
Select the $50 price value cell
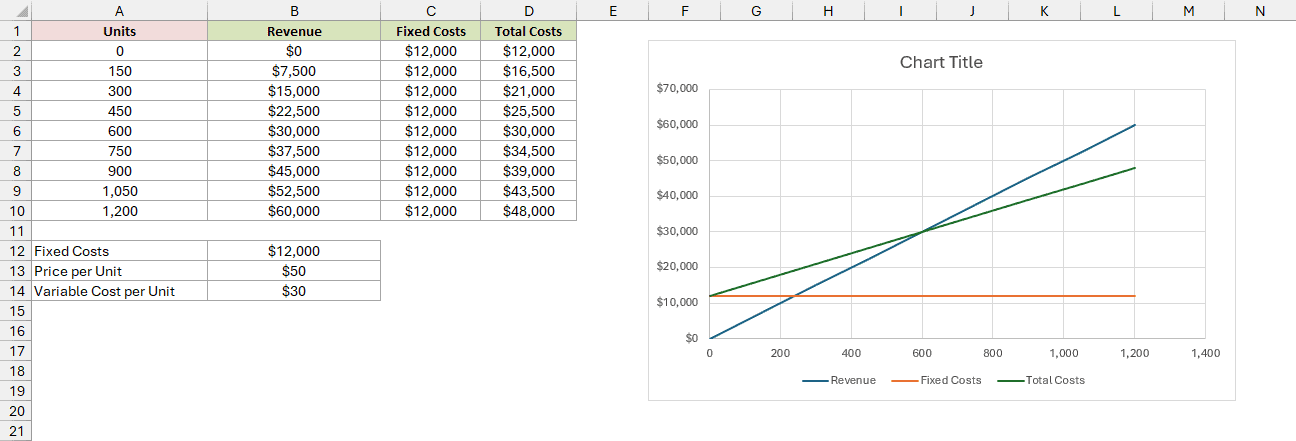click(x=294, y=271)
